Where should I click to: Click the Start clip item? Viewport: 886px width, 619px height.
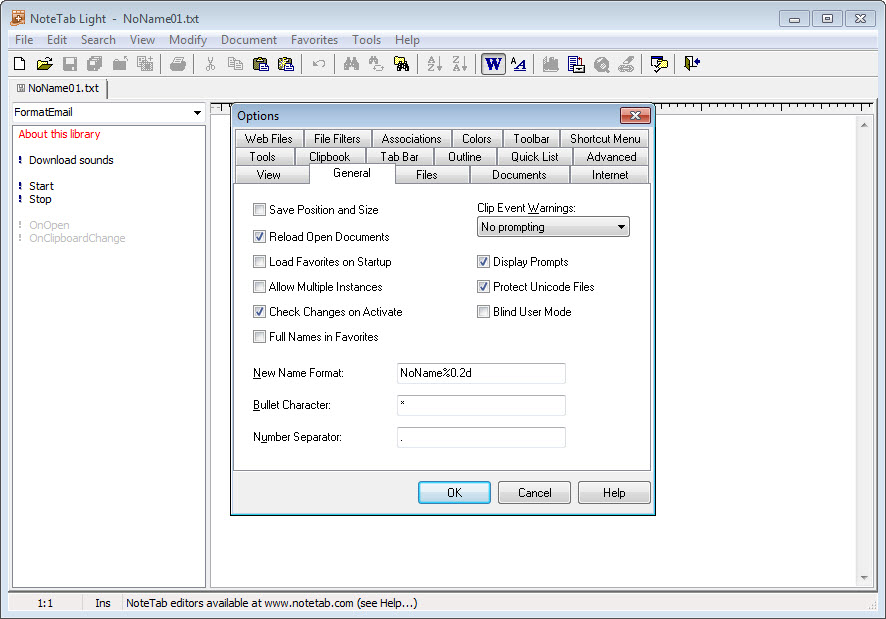coord(41,187)
